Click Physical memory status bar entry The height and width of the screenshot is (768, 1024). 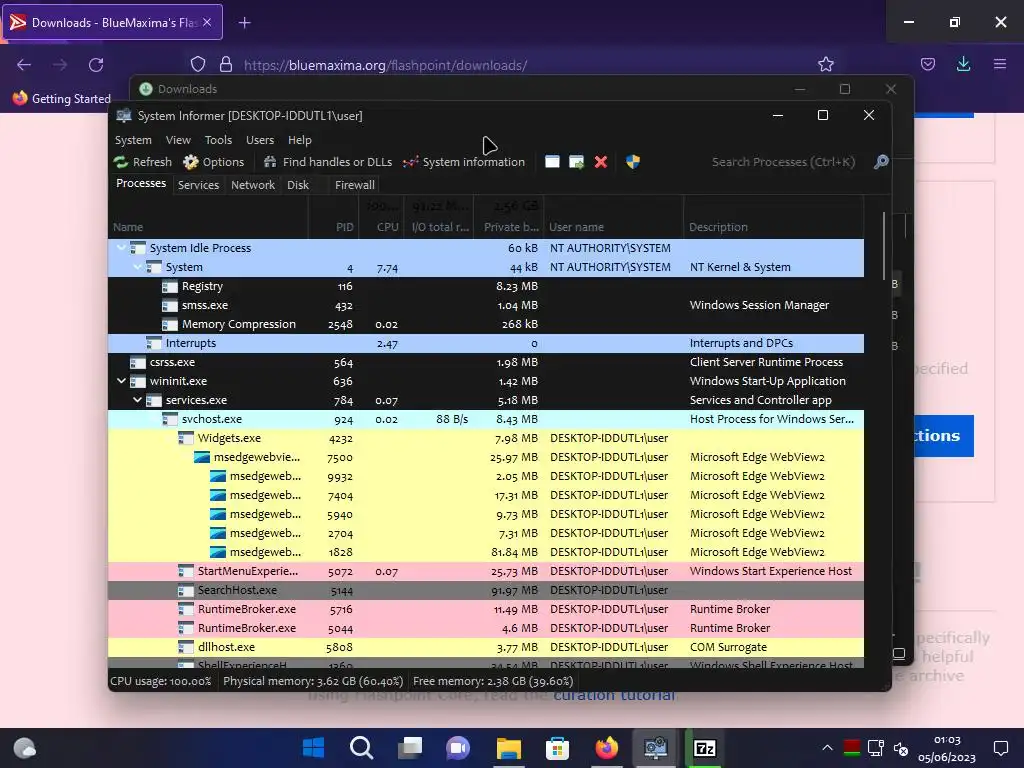pos(313,681)
